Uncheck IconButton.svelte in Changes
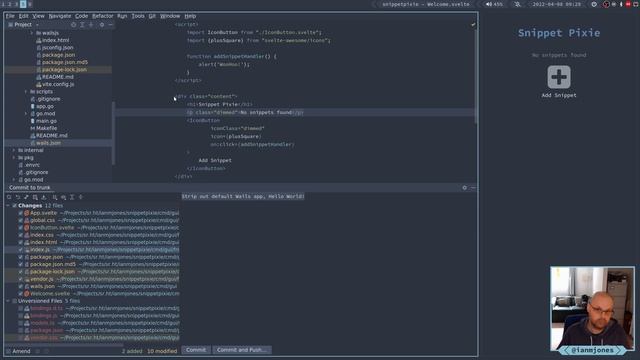This screenshot has width=640, height=360. [20, 228]
